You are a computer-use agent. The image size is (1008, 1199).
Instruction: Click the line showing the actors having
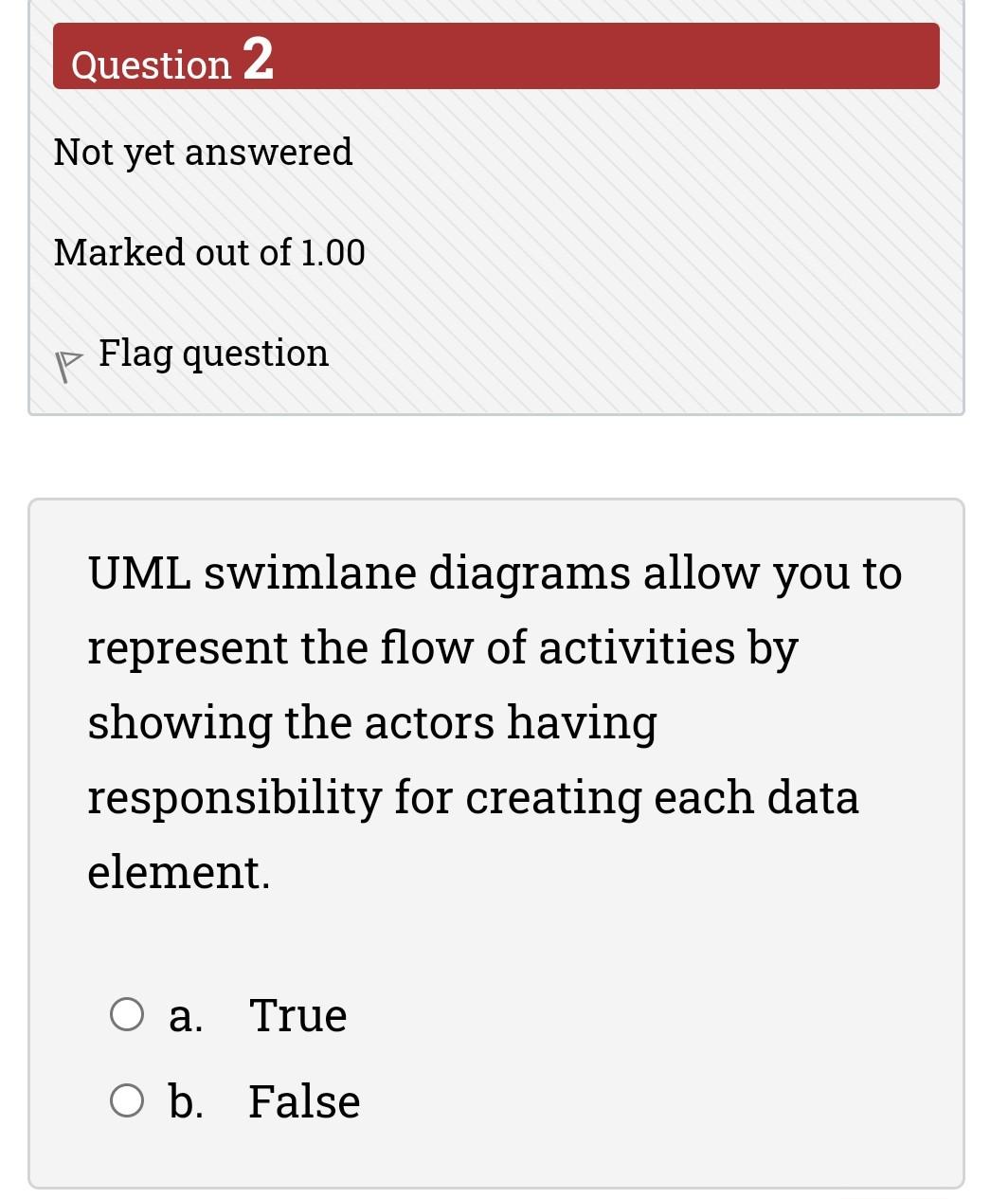pos(371,722)
